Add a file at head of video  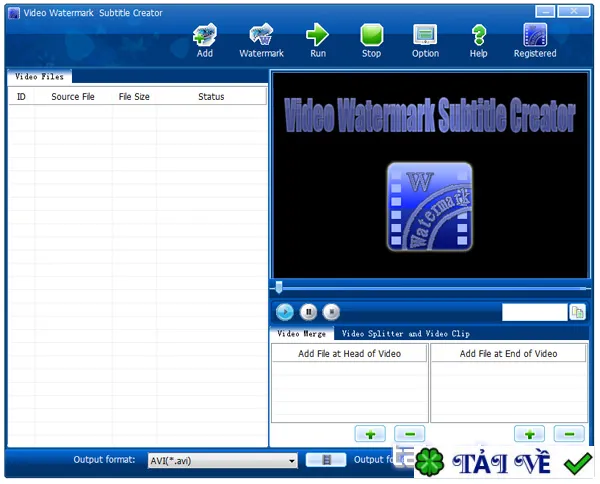click(370, 434)
